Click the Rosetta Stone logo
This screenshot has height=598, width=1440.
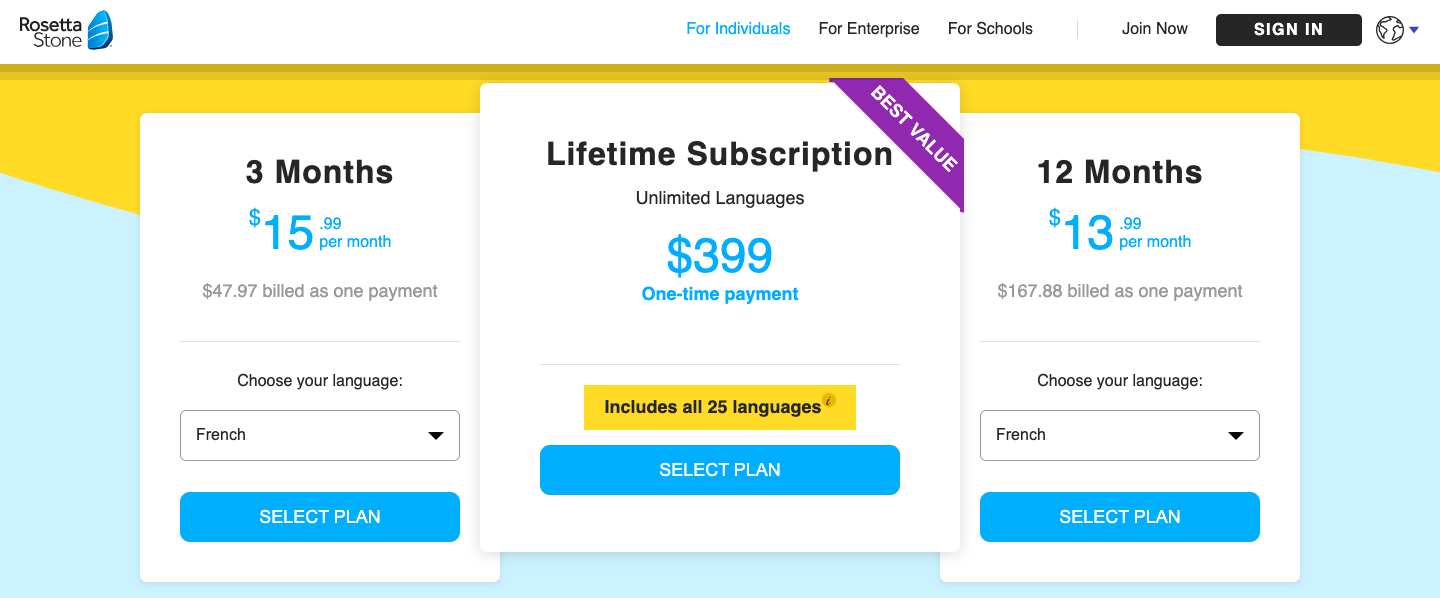click(x=66, y=29)
